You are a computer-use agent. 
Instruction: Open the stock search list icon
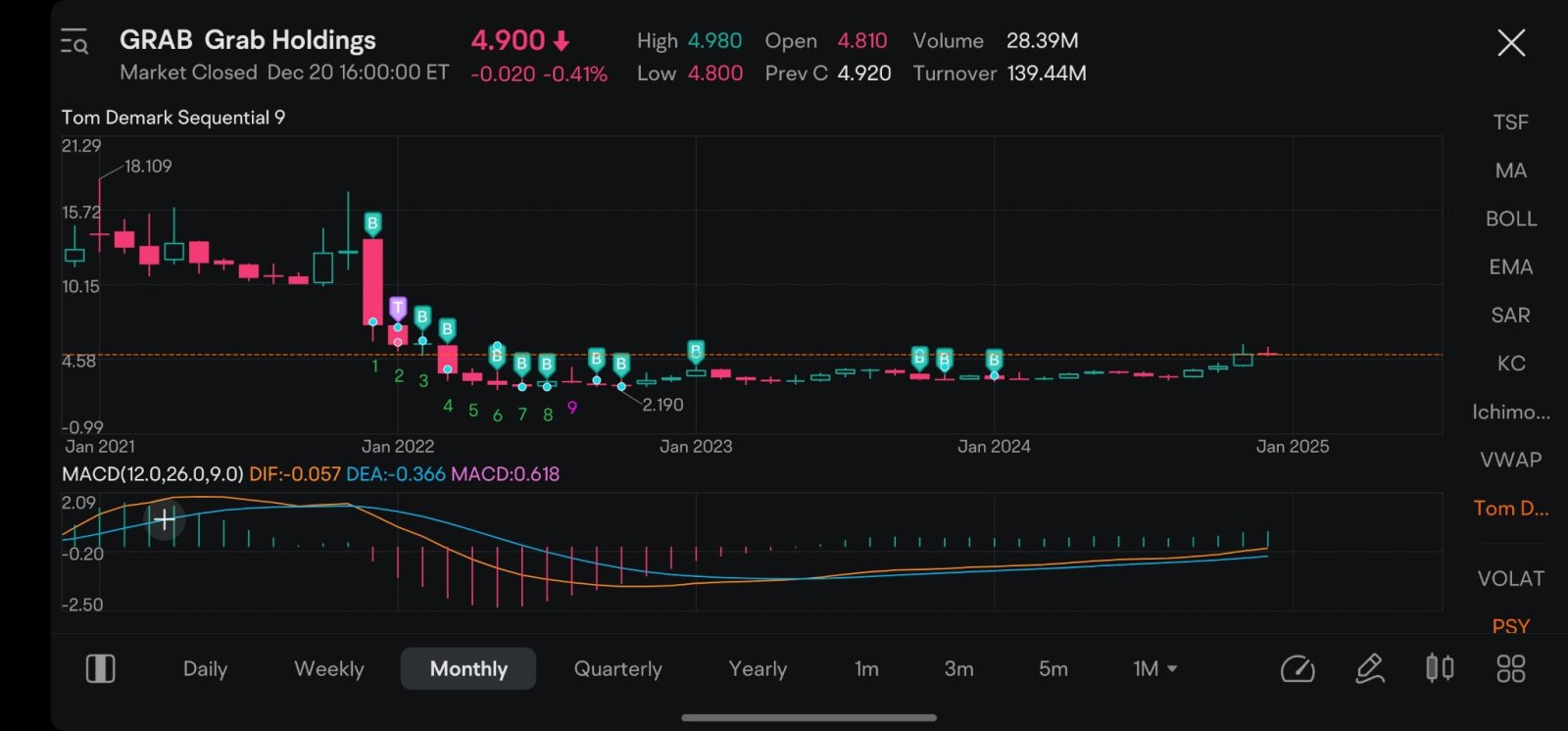[74, 41]
